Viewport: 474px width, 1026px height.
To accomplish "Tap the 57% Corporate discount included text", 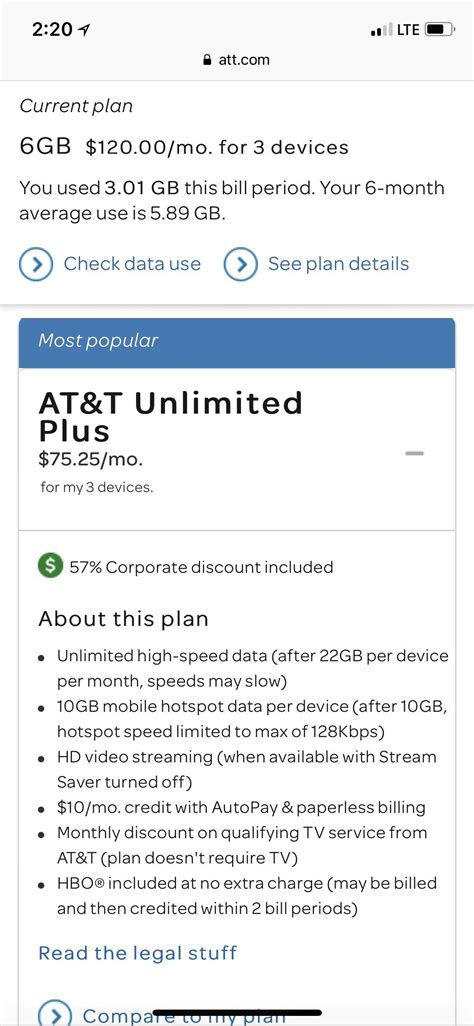I will click(201, 567).
